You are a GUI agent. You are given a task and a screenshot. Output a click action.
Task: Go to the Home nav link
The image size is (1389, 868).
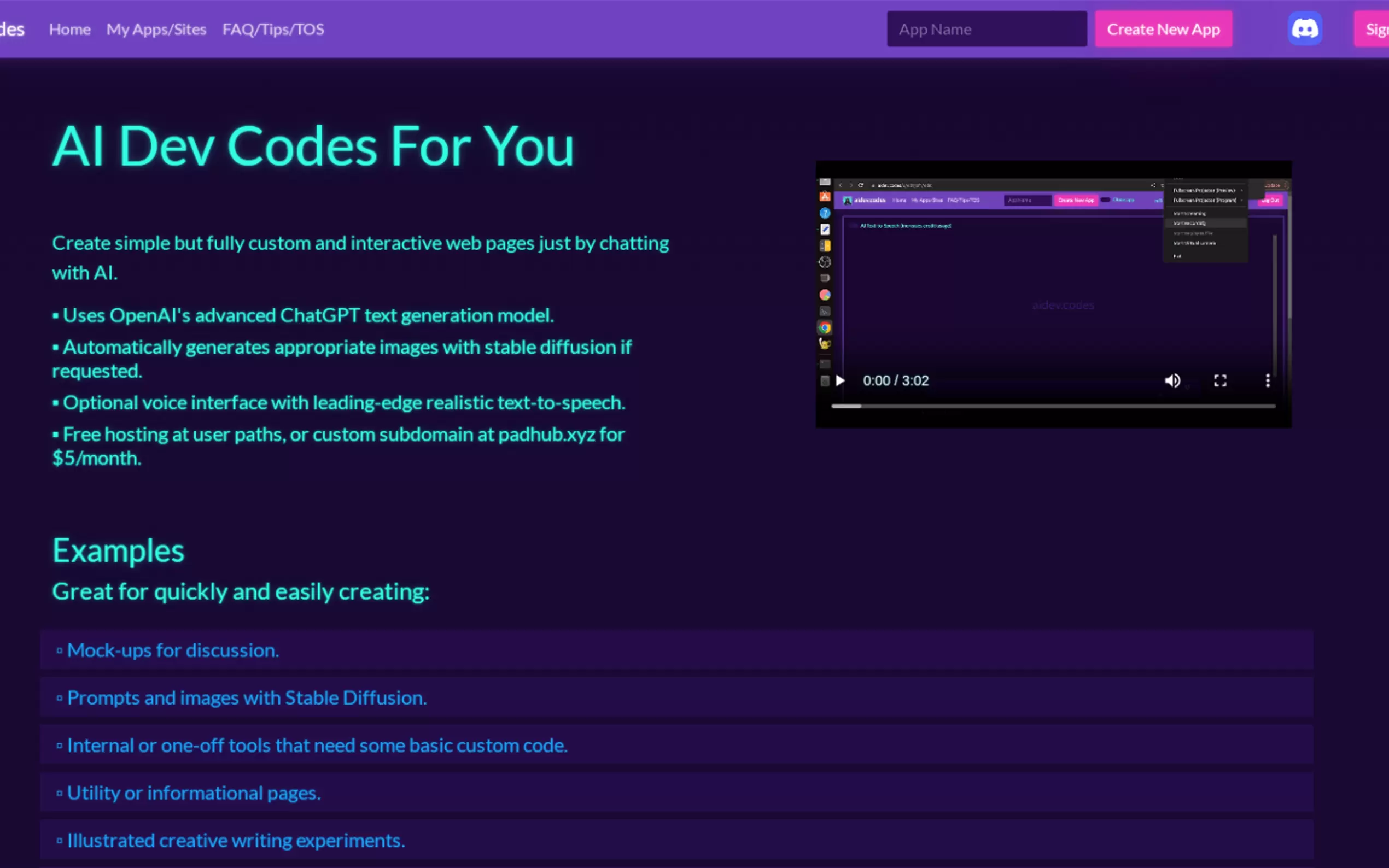[x=69, y=30]
